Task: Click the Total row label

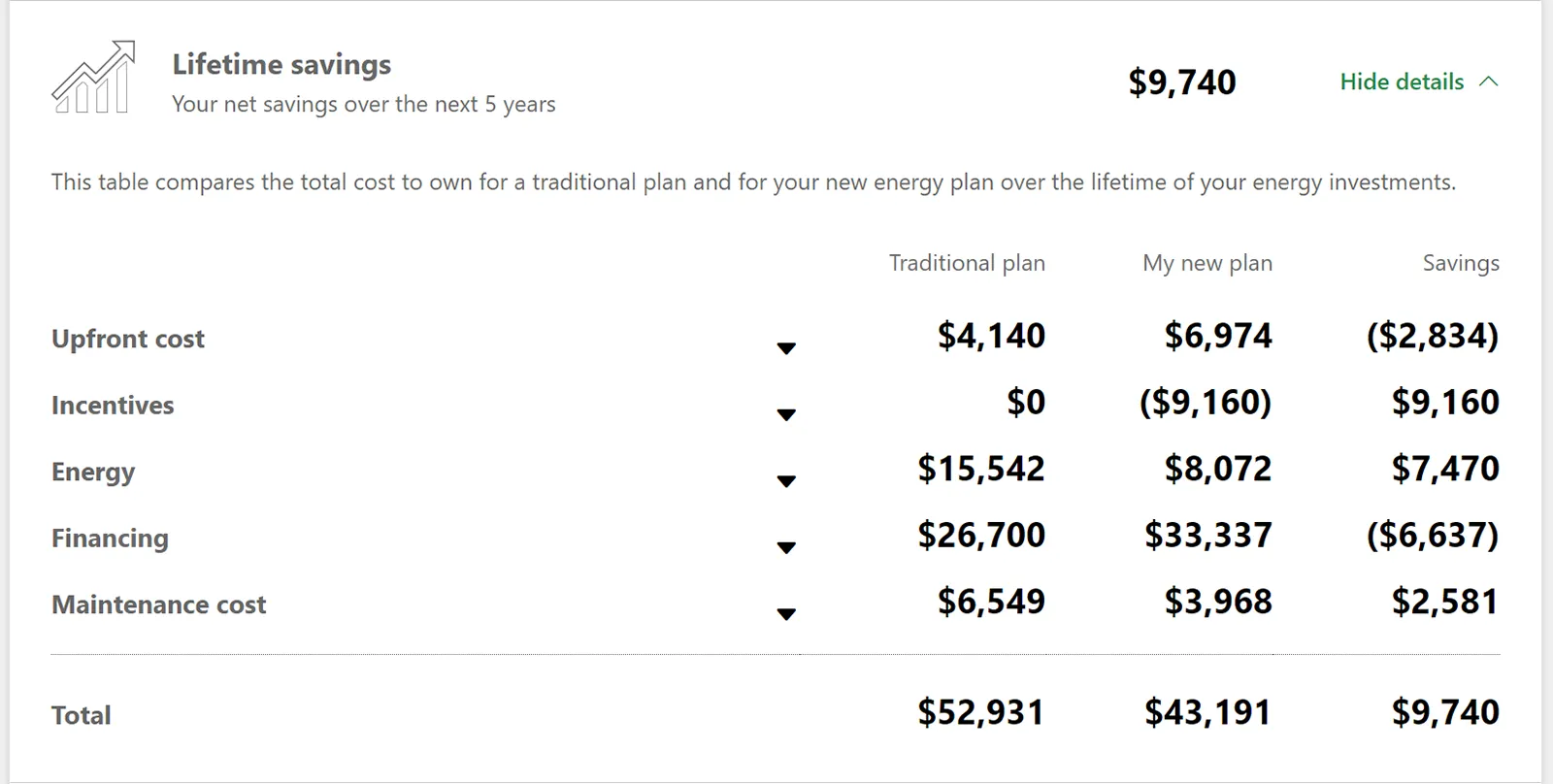Action: tap(82, 715)
